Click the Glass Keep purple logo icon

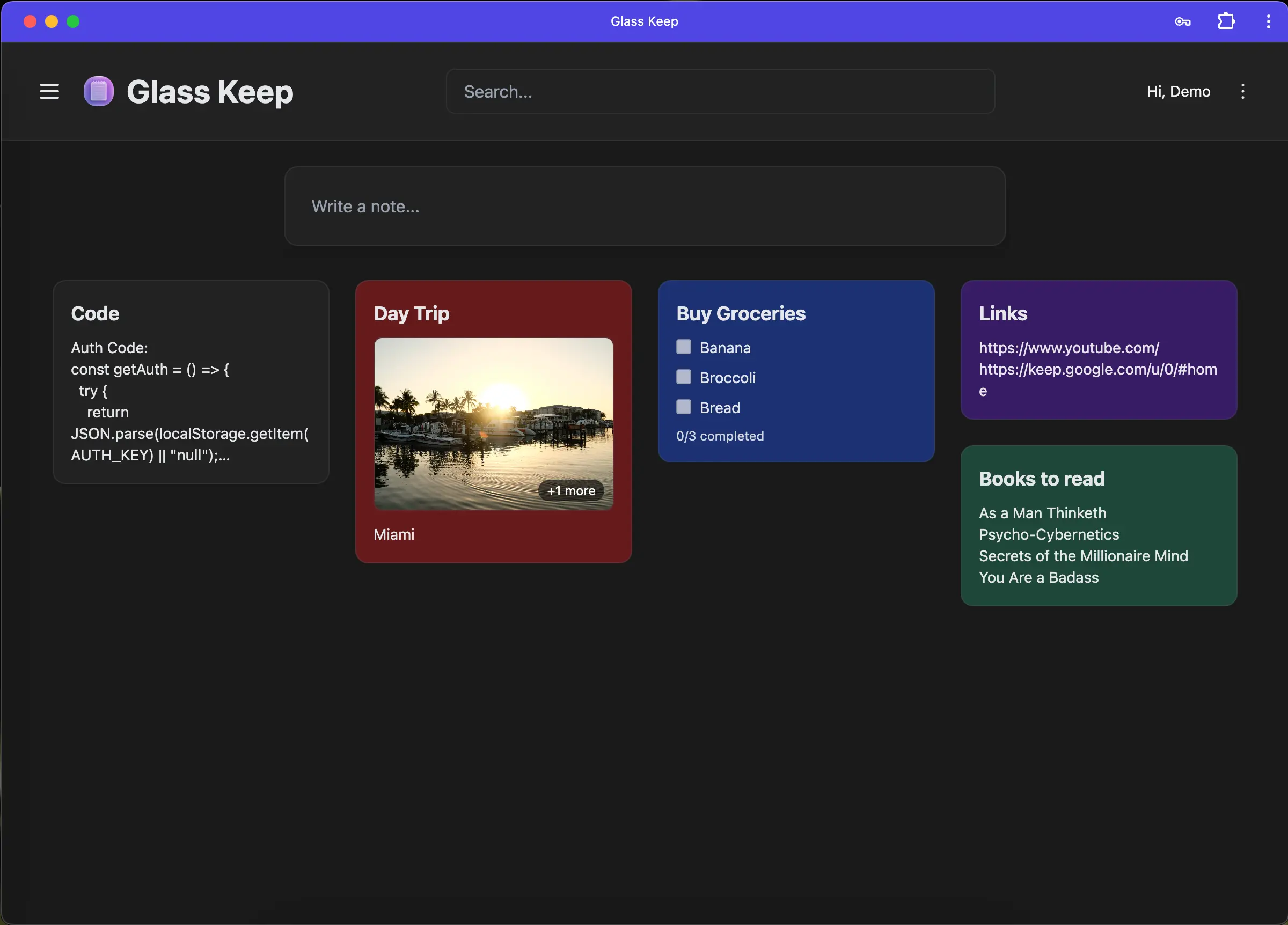pos(98,91)
